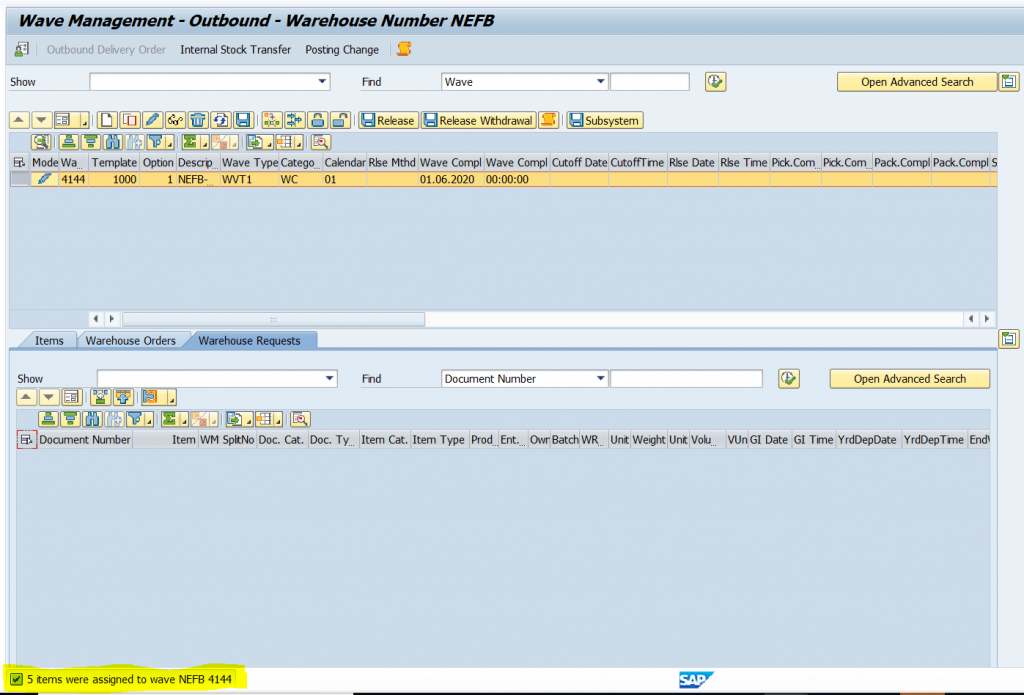Click the search text field next to the Wave dropdown
Image resolution: width=1024 pixels, height=695 pixels.
pos(650,82)
